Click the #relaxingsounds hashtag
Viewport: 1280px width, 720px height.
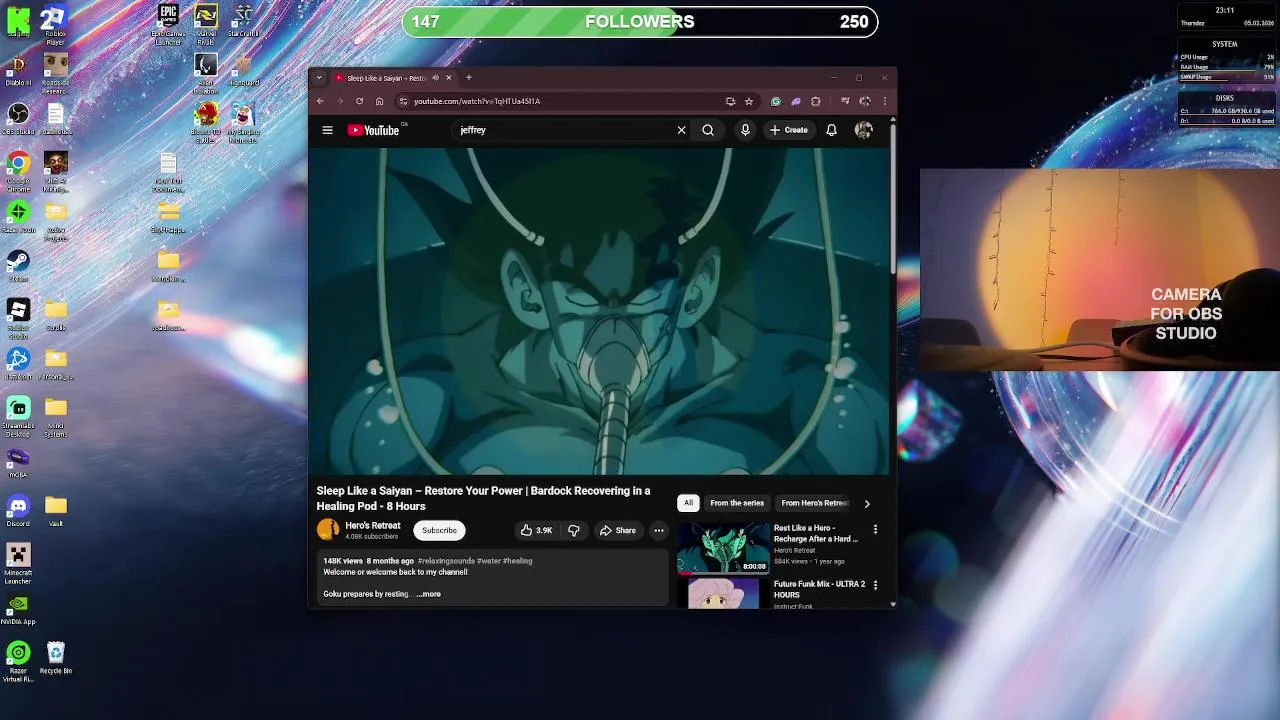click(446, 561)
